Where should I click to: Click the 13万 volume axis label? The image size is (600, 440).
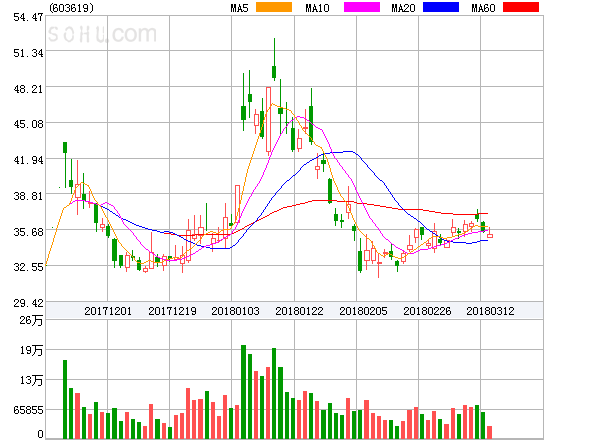click(31, 380)
